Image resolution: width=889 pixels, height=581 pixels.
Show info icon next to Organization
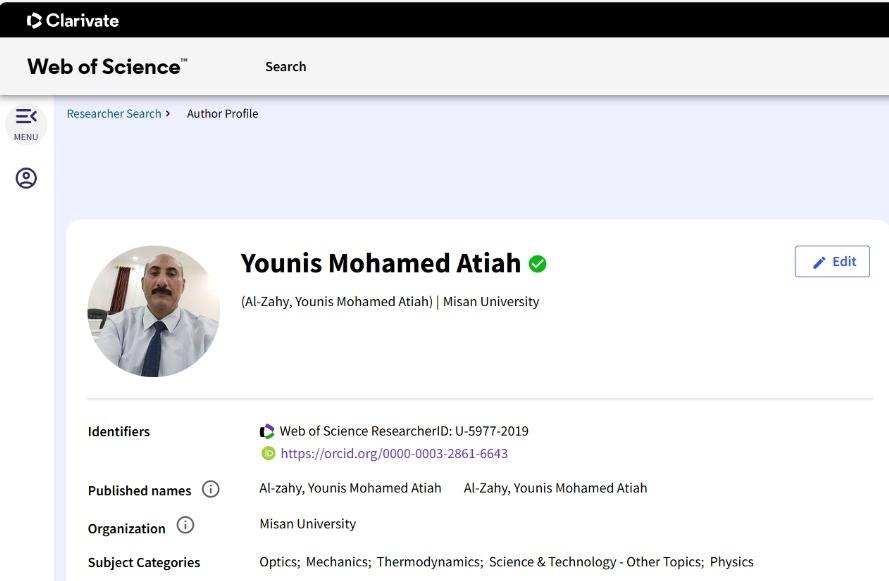(x=185, y=526)
